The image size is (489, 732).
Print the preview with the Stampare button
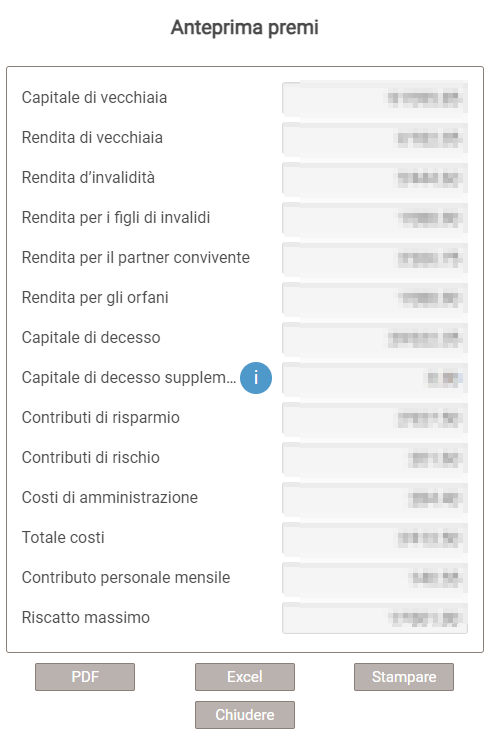(404, 677)
